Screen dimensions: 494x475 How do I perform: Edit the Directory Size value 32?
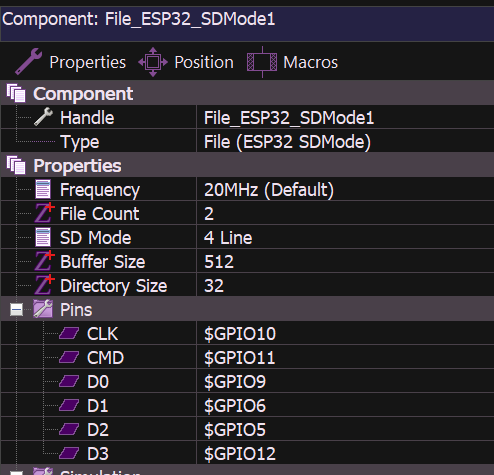(x=345, y=285)
